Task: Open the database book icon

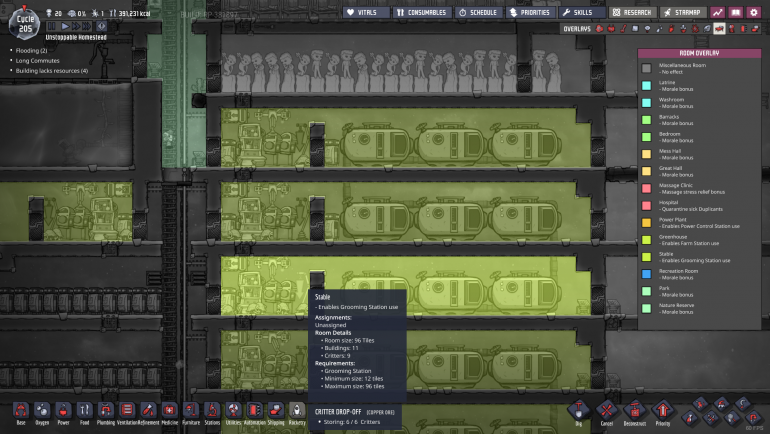Action: (735, 13)
